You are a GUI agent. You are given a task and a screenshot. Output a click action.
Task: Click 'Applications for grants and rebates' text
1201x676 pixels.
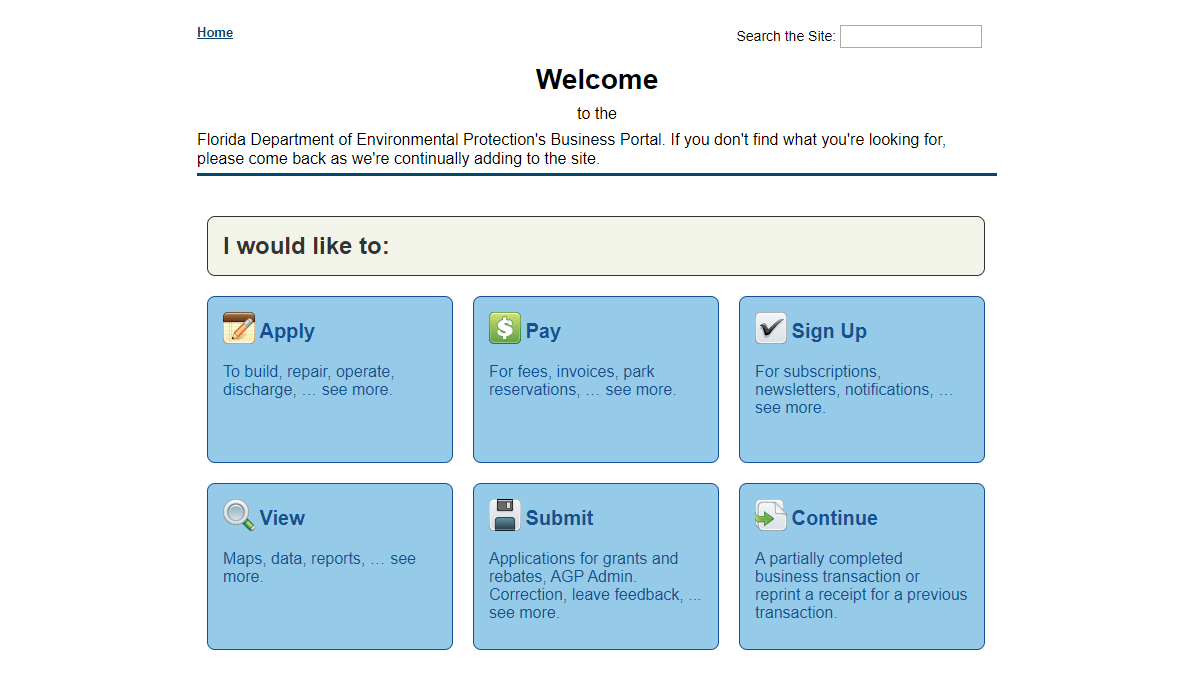click(594, 585)
